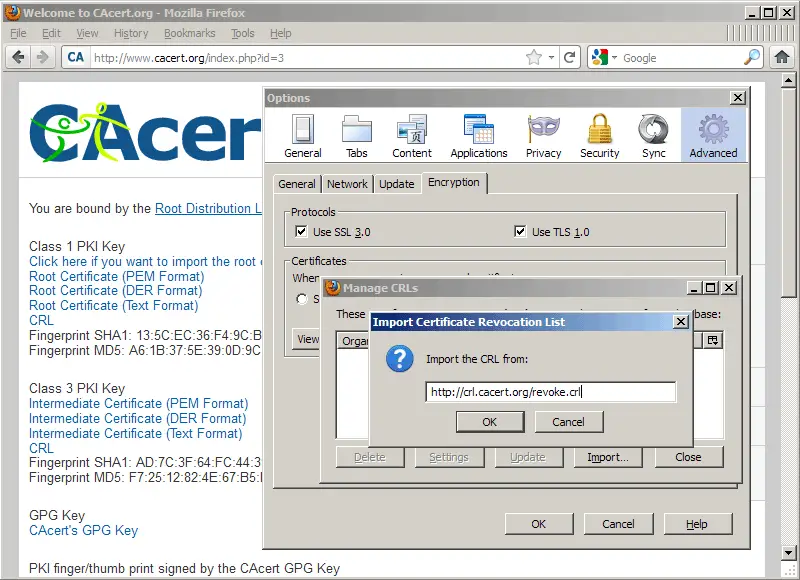Screen dimensions: 800x580
Task: Toggle Use SSL 3.0 checkbox
Action: tap(301, 232)
